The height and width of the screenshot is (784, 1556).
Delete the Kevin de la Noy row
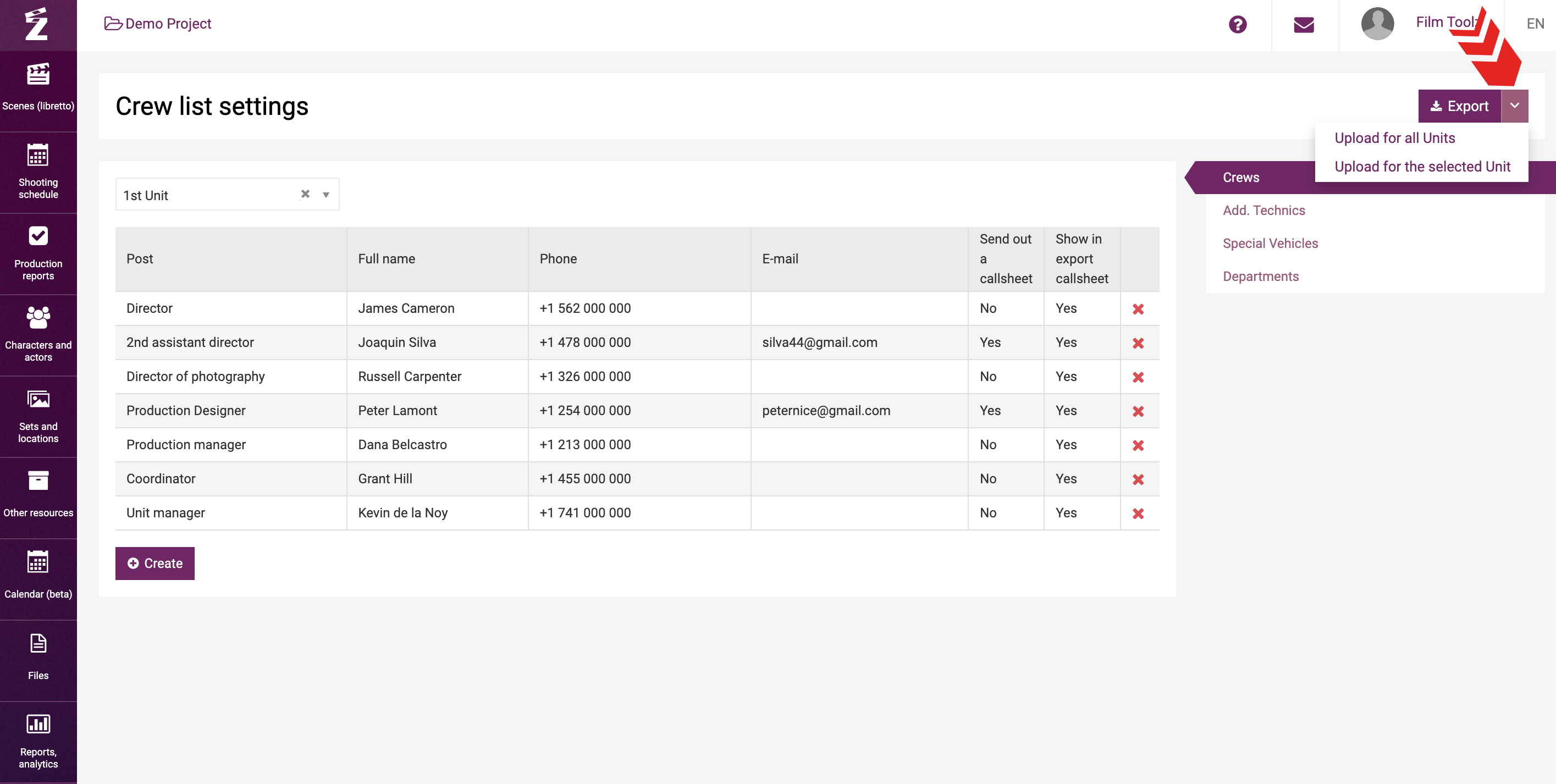(1138, 514)
